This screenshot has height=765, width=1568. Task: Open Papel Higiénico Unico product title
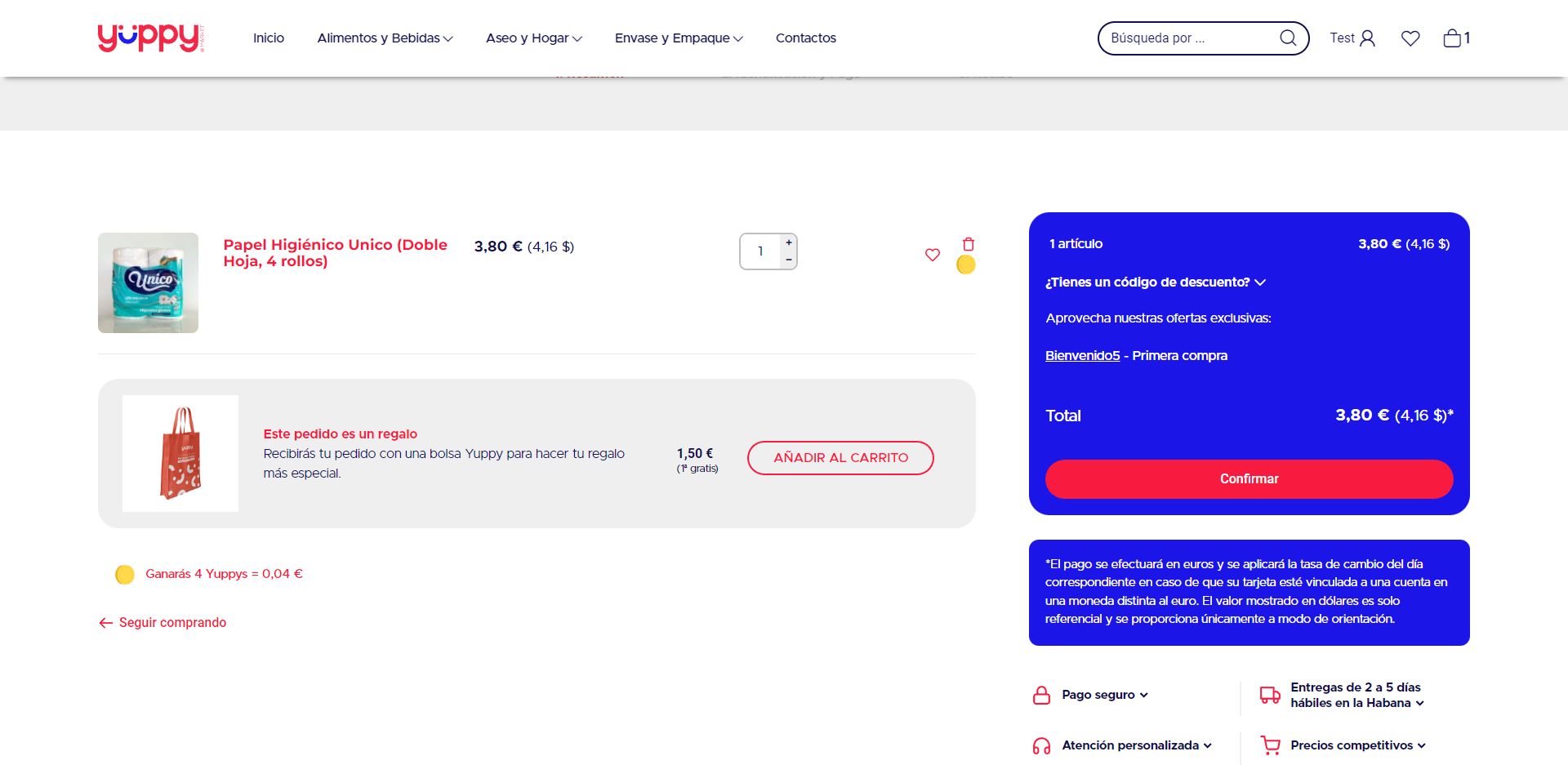coord(336,253)
